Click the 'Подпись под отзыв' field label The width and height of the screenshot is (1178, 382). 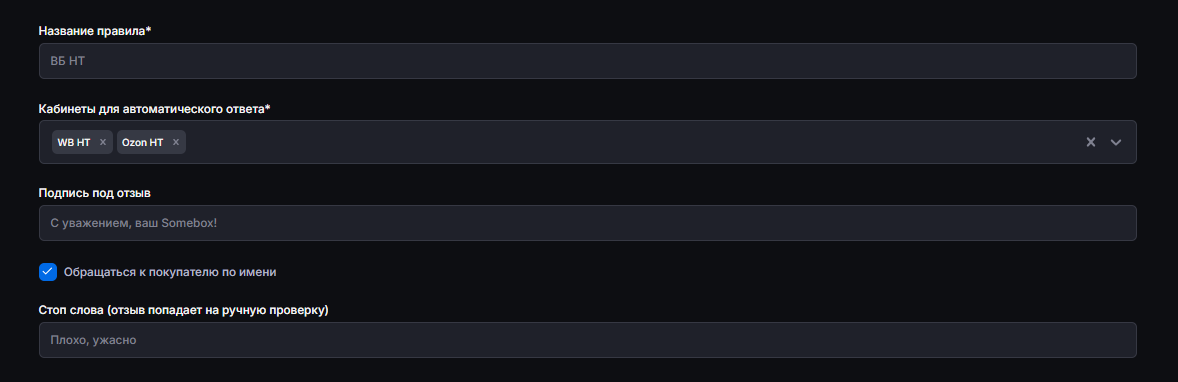(95, 193)
